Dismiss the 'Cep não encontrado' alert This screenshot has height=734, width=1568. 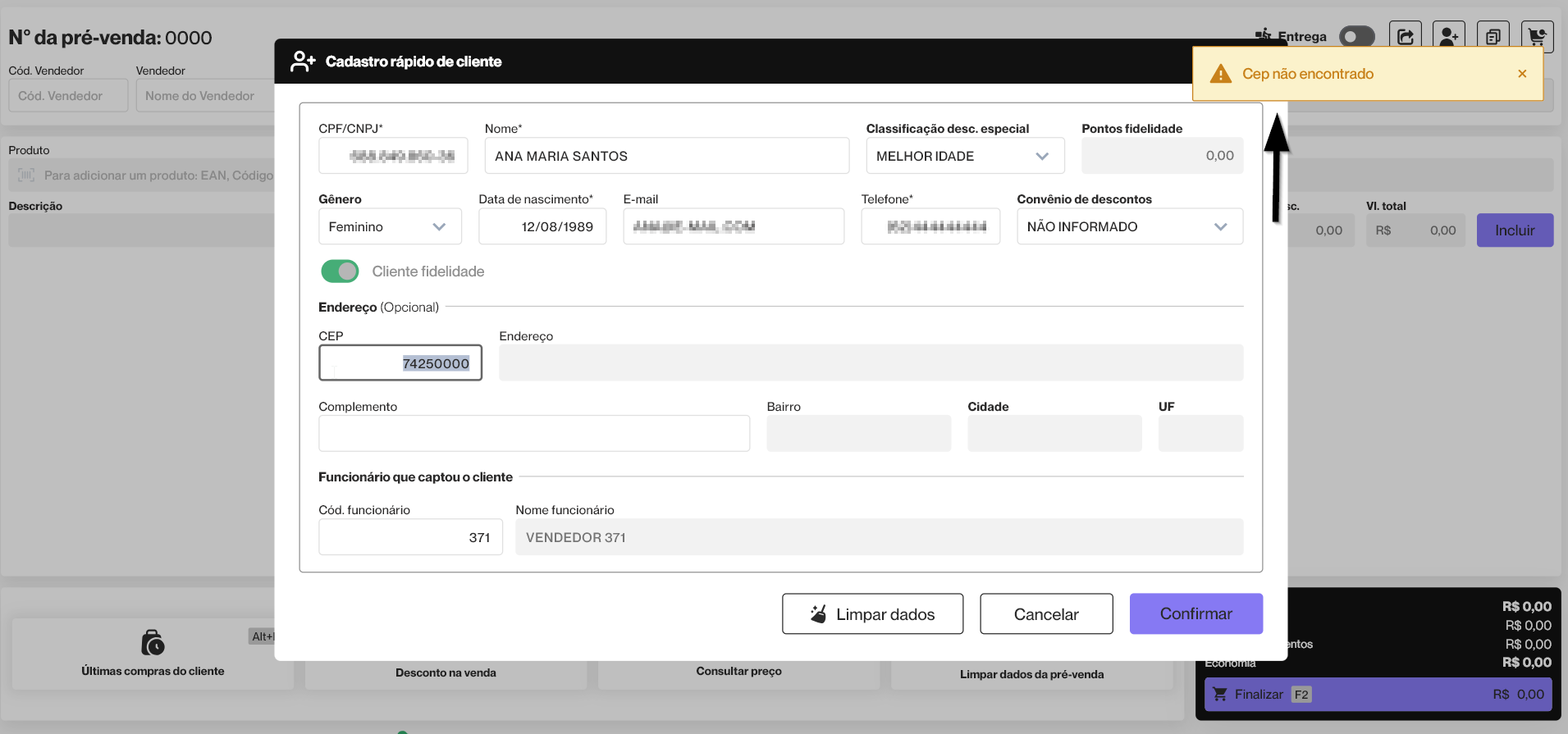[1522, 74]
